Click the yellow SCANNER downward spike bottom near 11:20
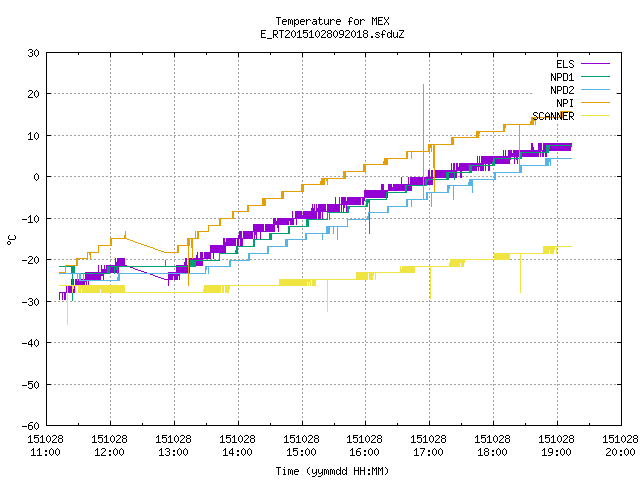The height and width of the screenshot is (480, 640). [x=67, y=324]
